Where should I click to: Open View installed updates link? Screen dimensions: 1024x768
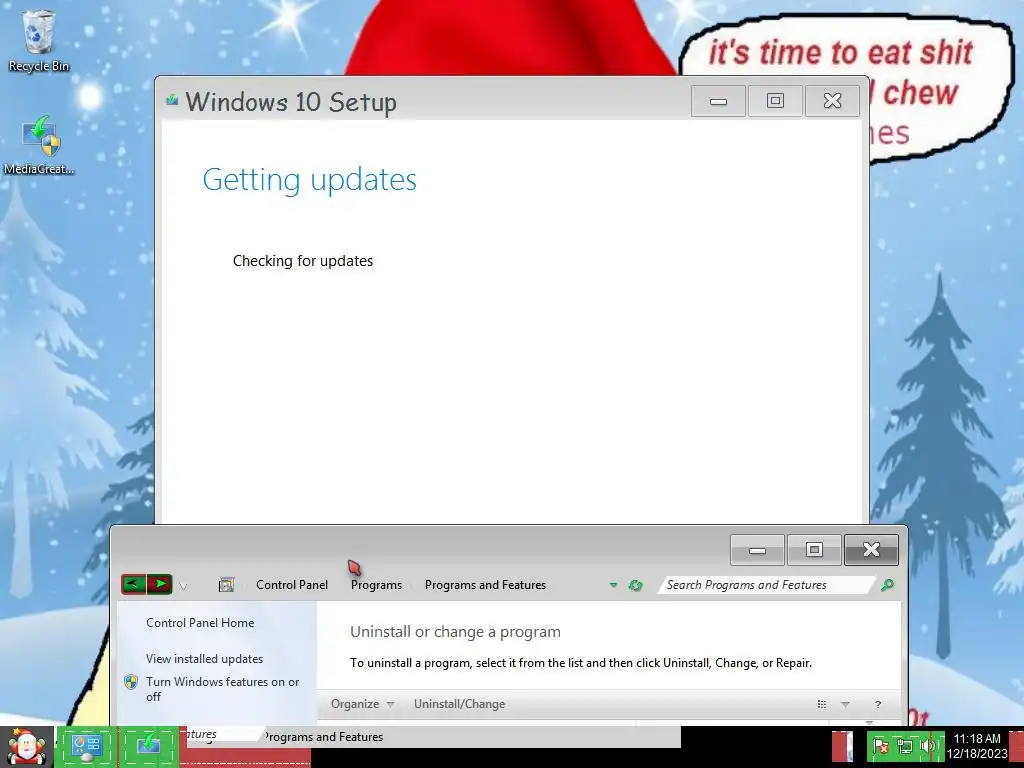(204, 659)
